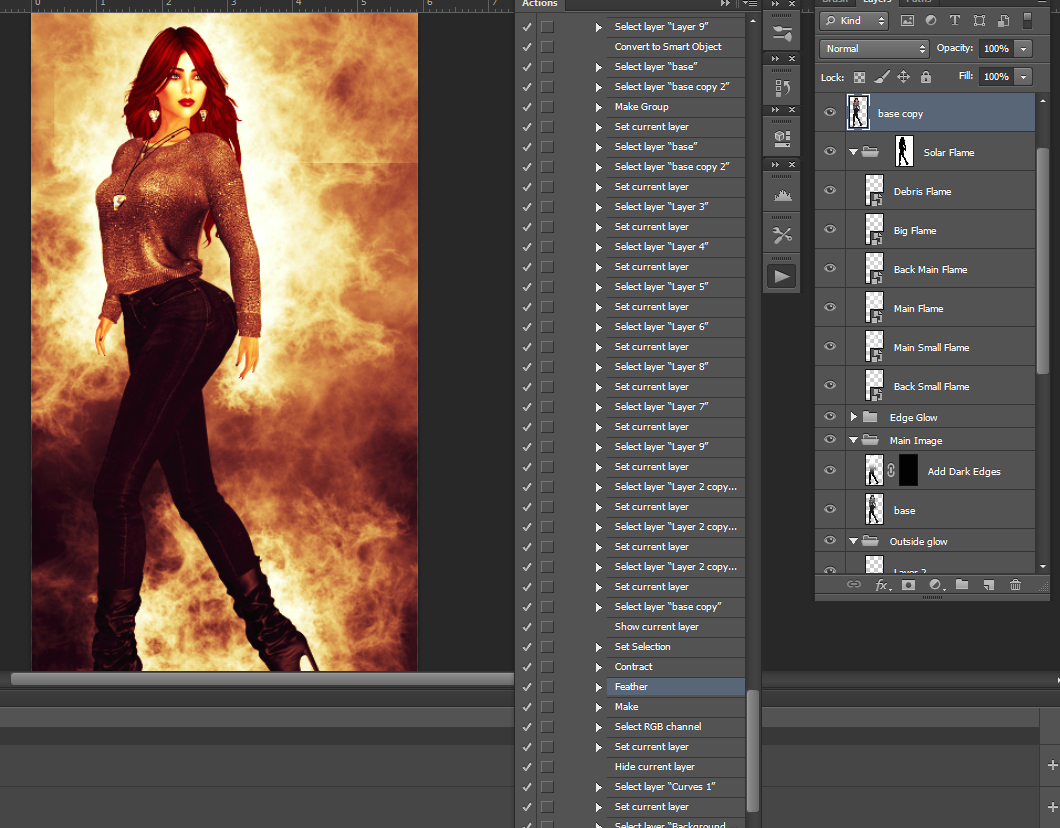
Task: Click the fx layer style icon
Action: [882, 585]
